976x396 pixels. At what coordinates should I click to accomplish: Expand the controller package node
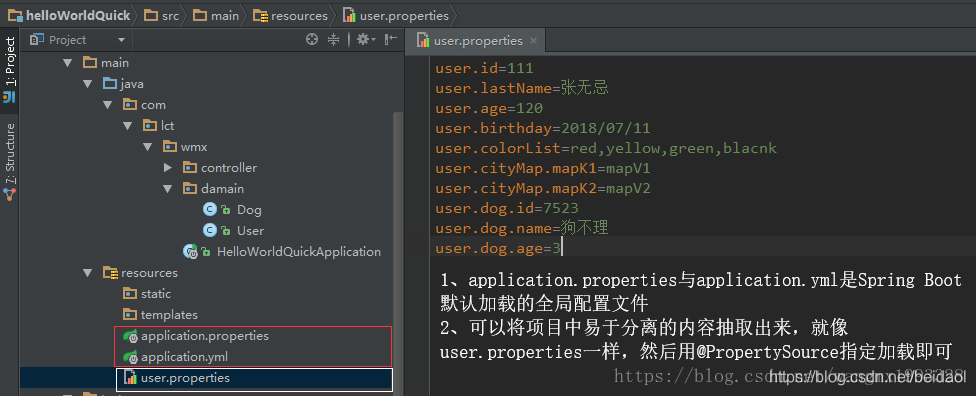coord(167,168)
